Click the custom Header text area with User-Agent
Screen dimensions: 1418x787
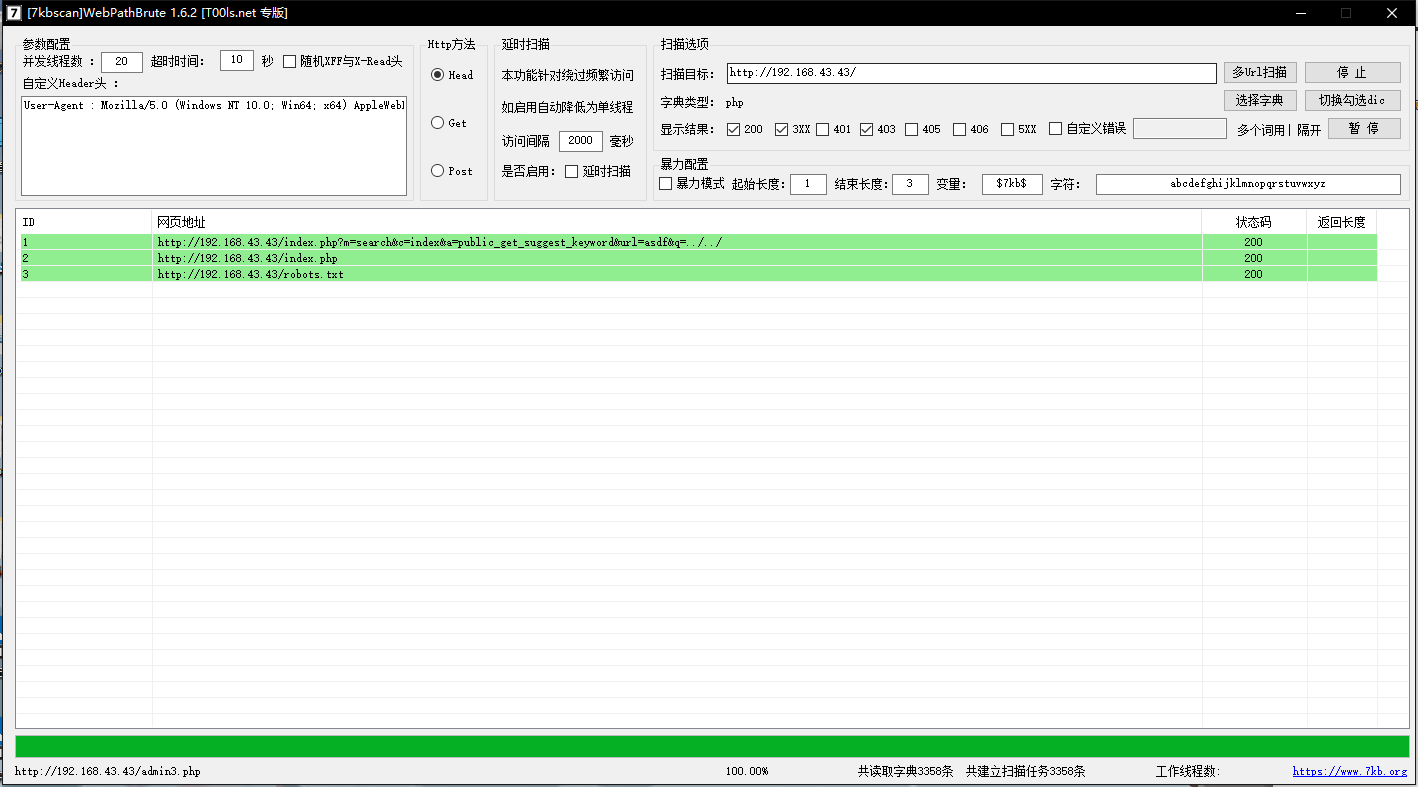(214, 146)
